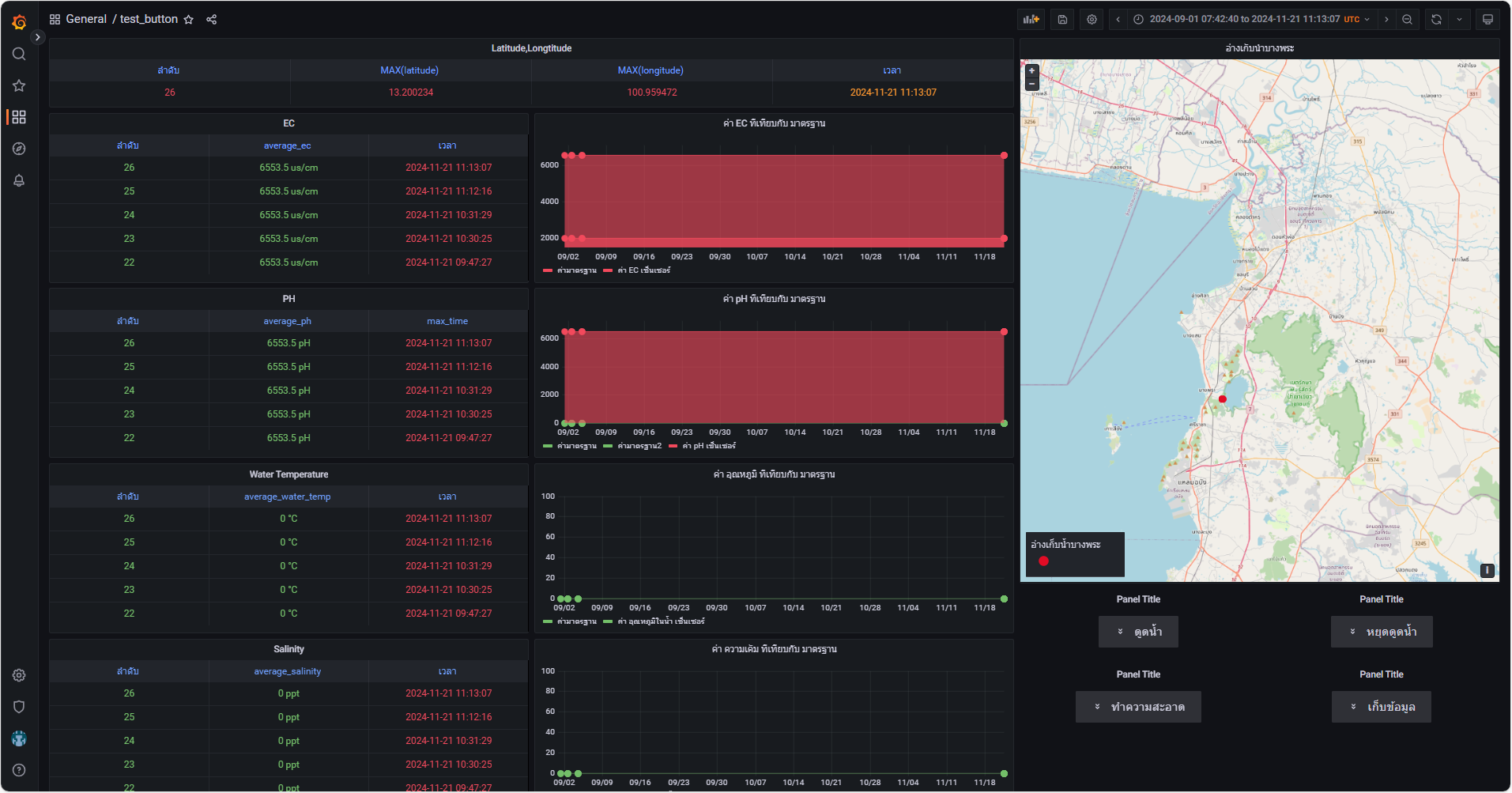
Task: Open dashboard settings gear in top toolbar
Action: (1092, 20)
